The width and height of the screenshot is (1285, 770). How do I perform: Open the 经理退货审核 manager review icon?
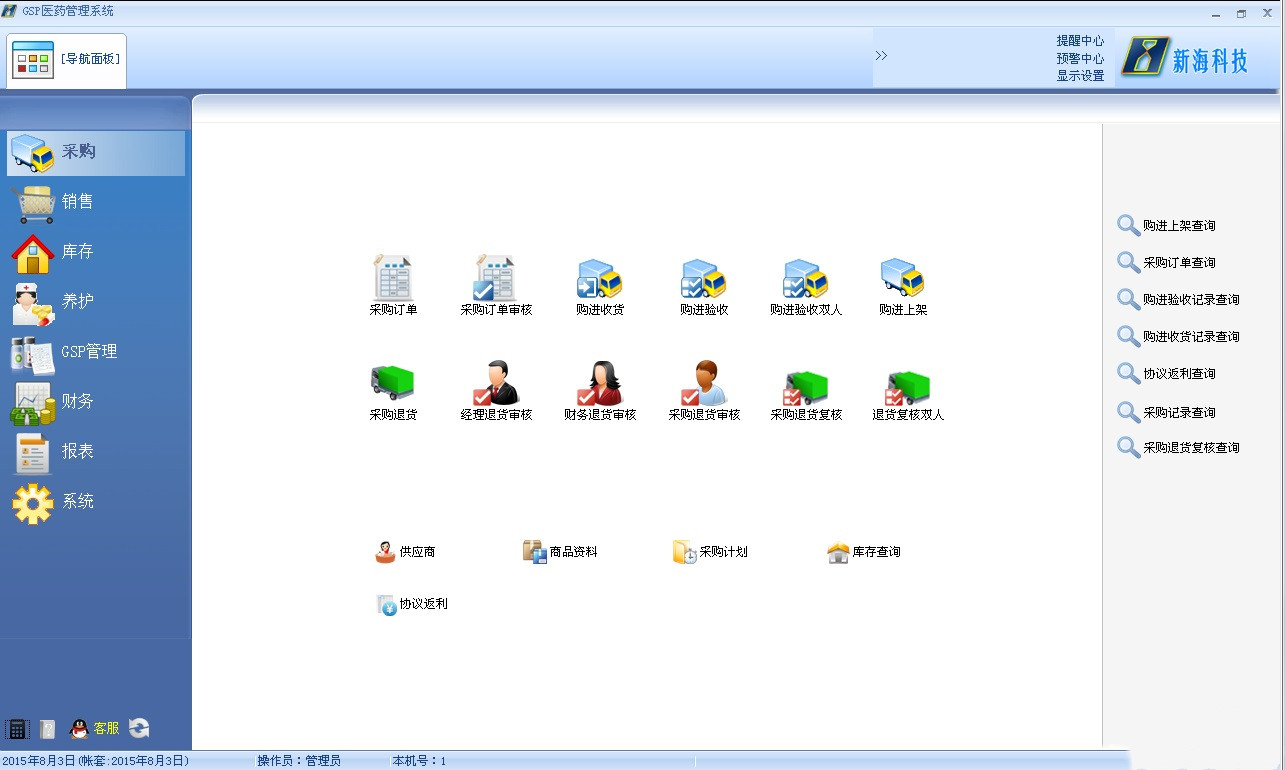pos(496,391)
